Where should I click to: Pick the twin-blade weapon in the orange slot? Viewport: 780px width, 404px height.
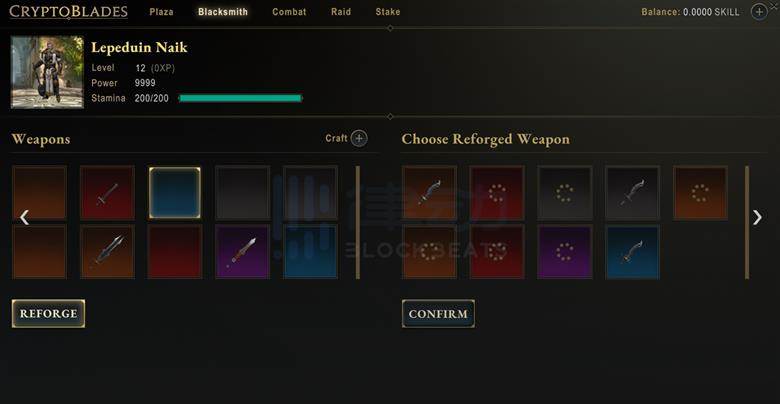pyautogui.click(x=107, y=251)
